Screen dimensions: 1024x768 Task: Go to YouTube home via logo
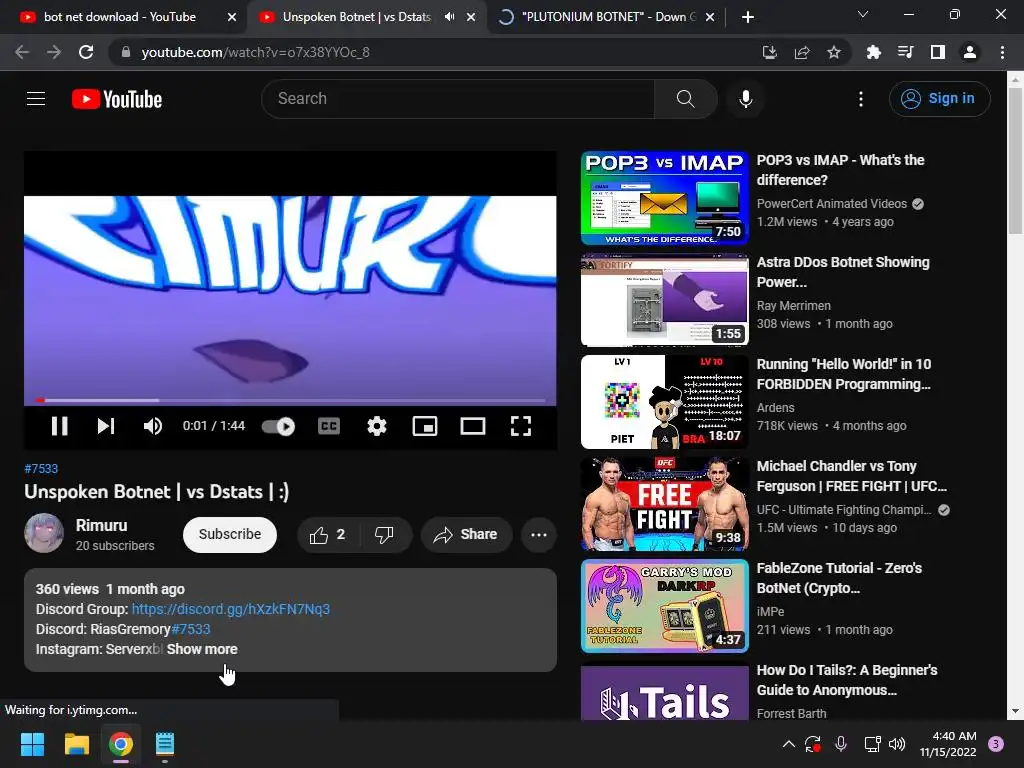tap(117, 99)
